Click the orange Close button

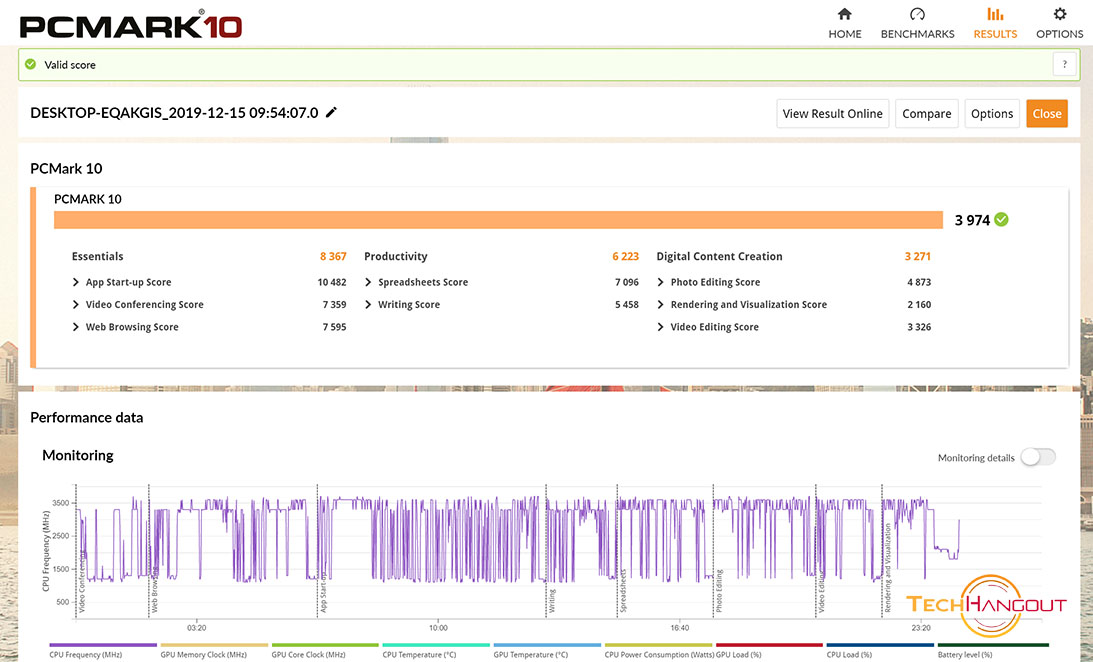point(1047,114)
